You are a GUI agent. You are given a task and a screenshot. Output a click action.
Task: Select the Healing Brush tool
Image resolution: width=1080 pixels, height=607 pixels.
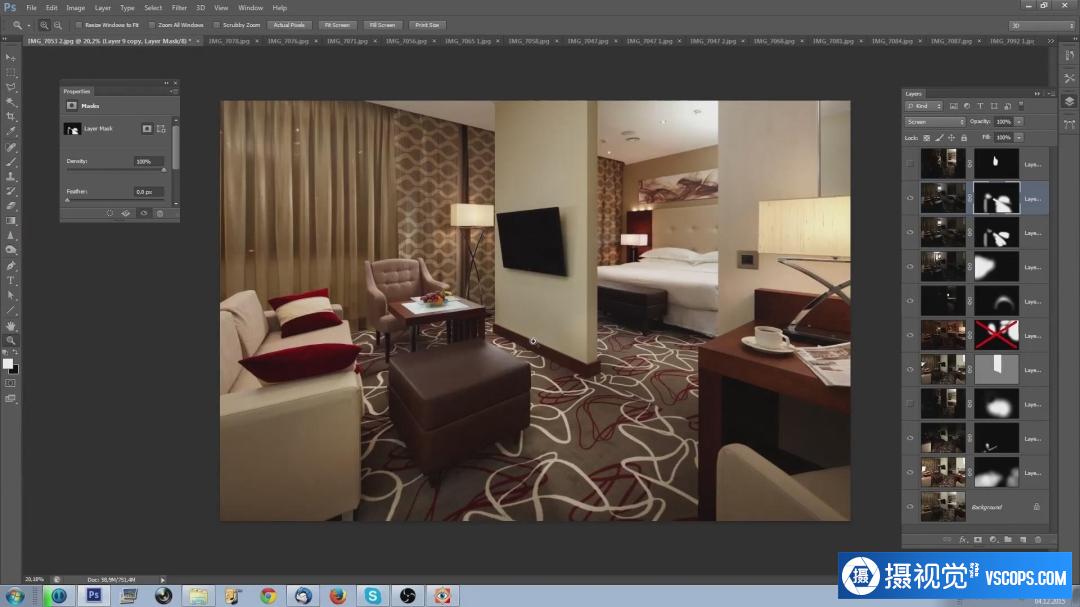coord(10,147)
